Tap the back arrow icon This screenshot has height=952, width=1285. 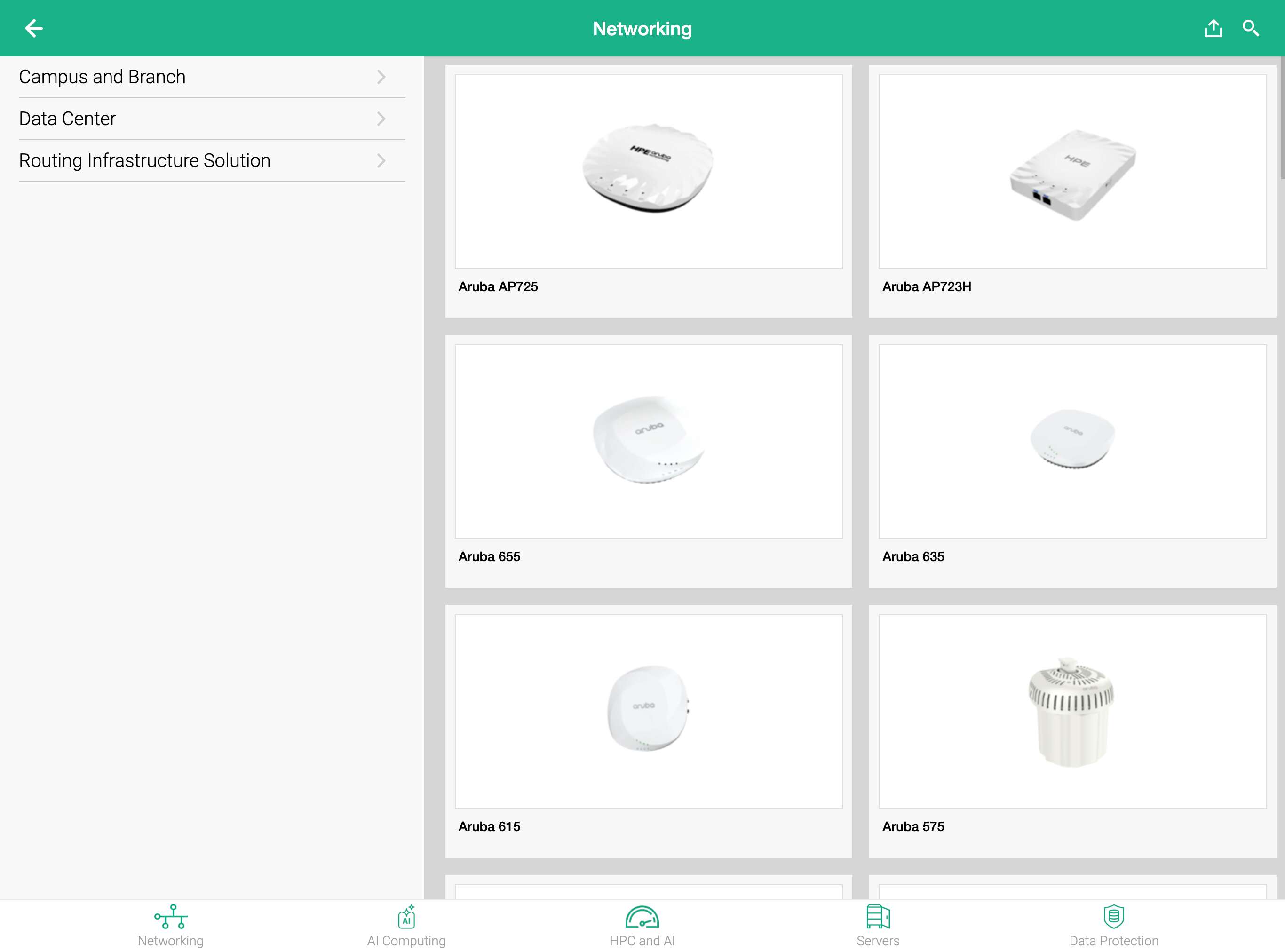(x=34, y=28)
